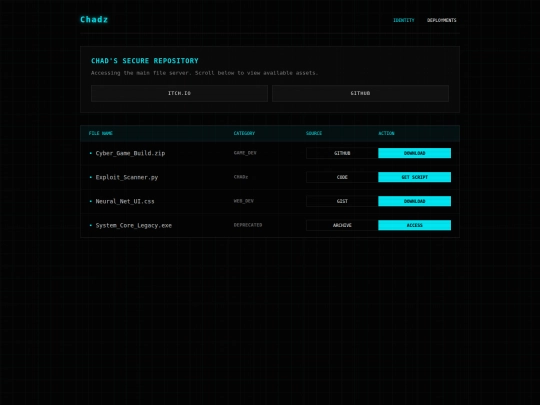
Task: Open GITHUB source for Cyber_Game_Build.zip
Action: (x=342, y=153)
